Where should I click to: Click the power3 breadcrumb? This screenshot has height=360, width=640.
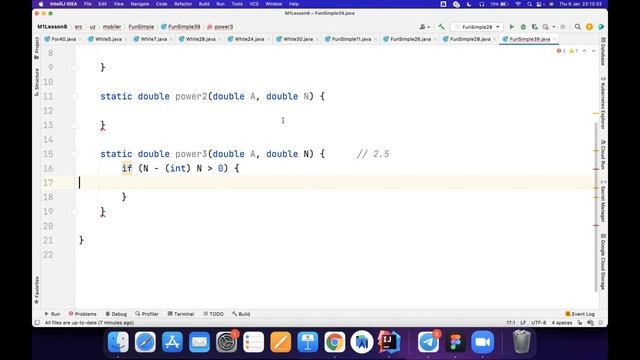click(x=220, y=27)
